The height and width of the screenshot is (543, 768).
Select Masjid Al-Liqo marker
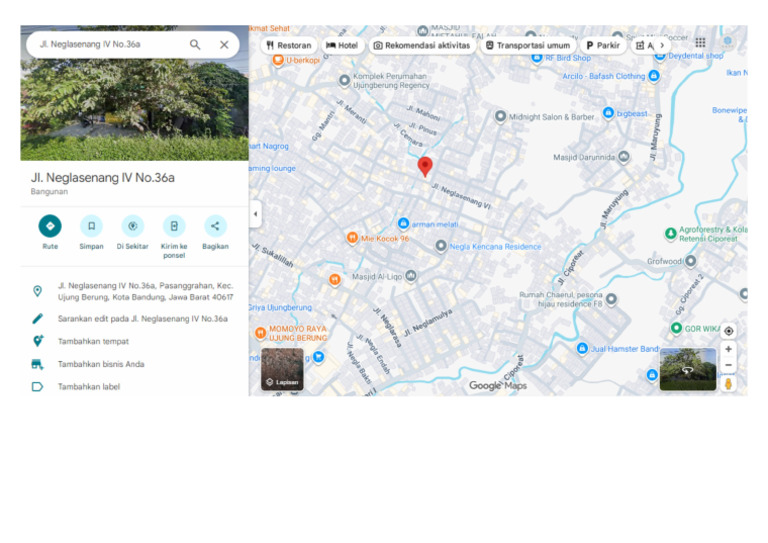[x=410, y=277]
